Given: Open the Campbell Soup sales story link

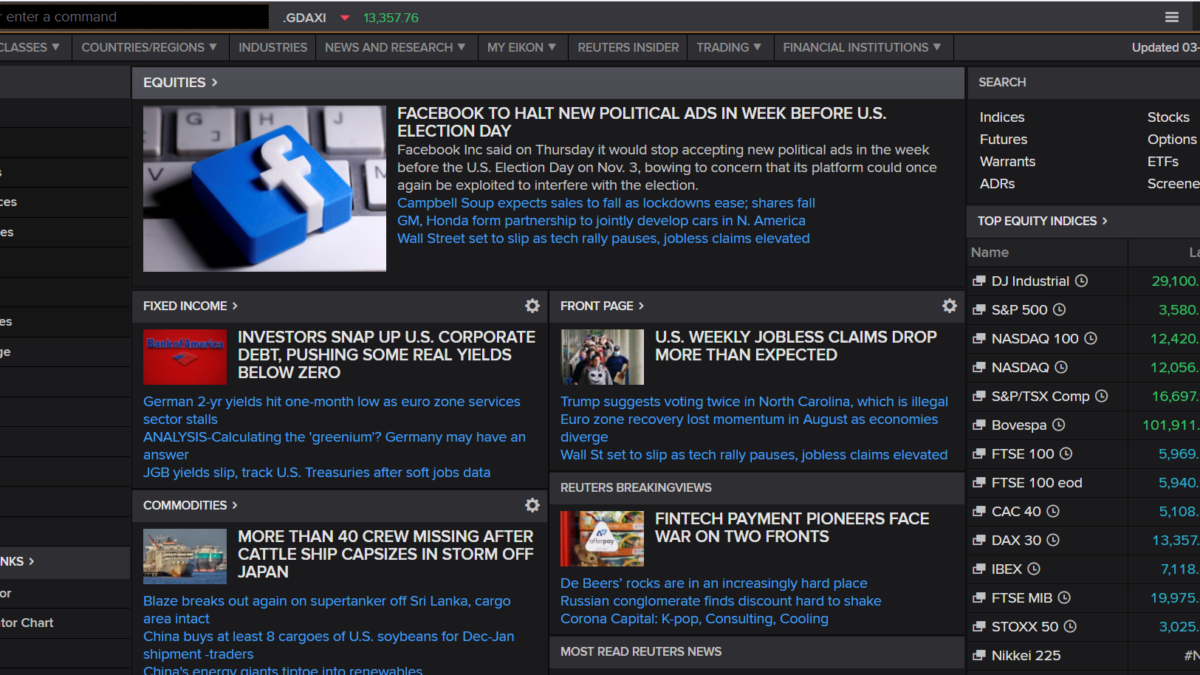Looking at the screenshot, I should click(606, 203).
